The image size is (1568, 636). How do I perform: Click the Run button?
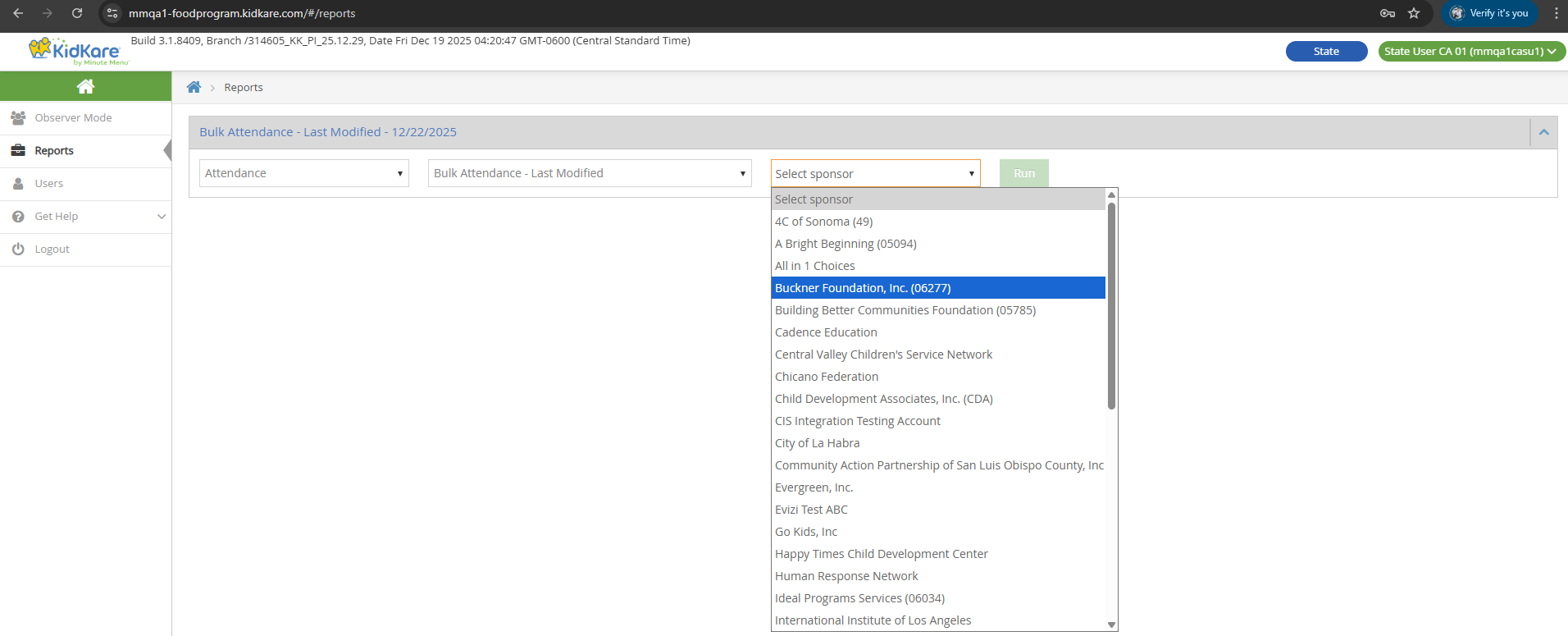pyautogui.click(x=1024, y=173)
